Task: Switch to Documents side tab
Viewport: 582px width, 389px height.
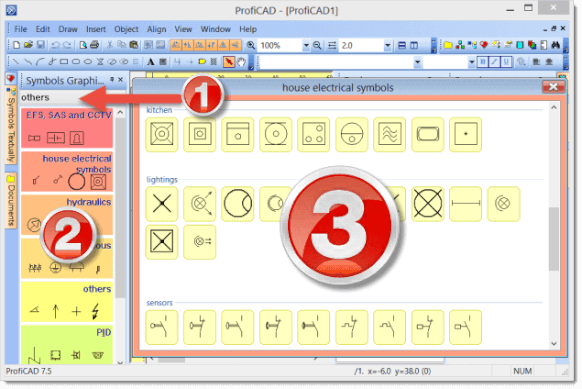Action: [x=11, y=201]
